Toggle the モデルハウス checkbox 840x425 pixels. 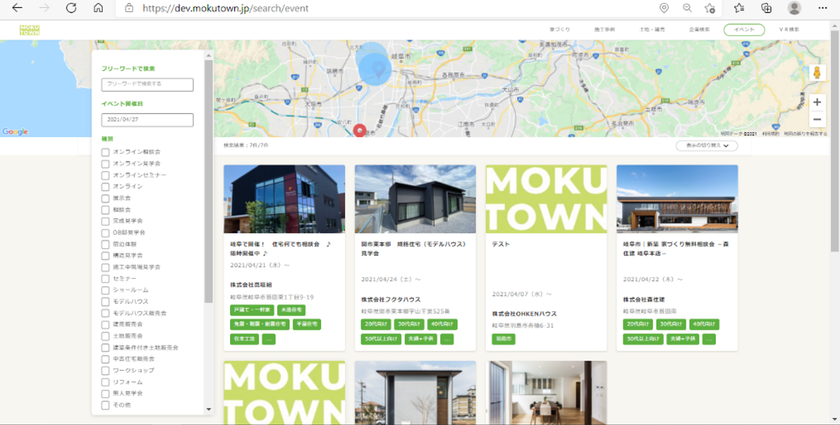(x=106, y=301)
